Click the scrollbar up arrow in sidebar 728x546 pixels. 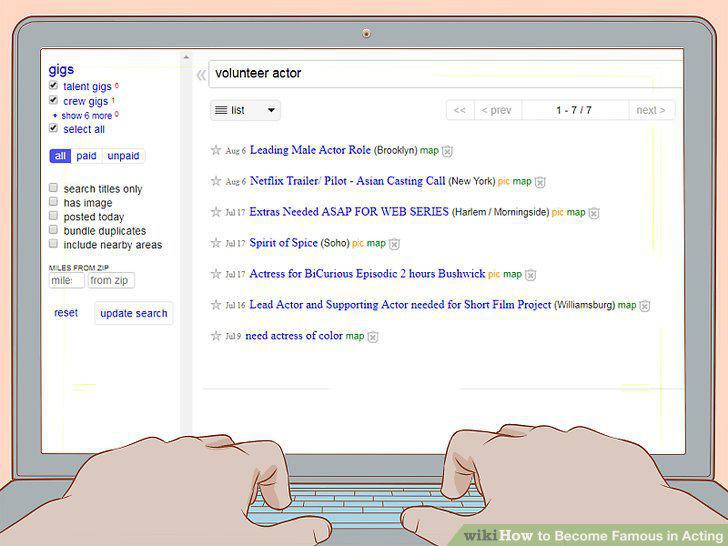tap(186, 57)
